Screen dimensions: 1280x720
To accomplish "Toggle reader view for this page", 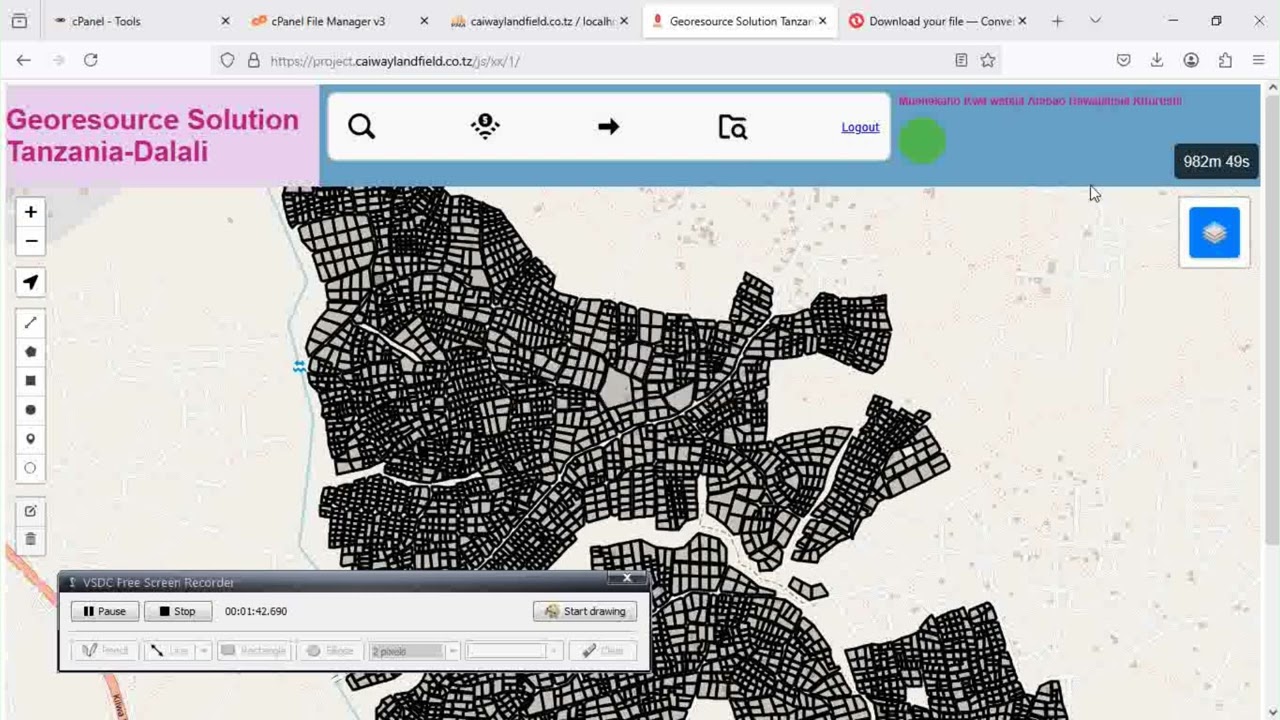I will [x=961, y=60].
